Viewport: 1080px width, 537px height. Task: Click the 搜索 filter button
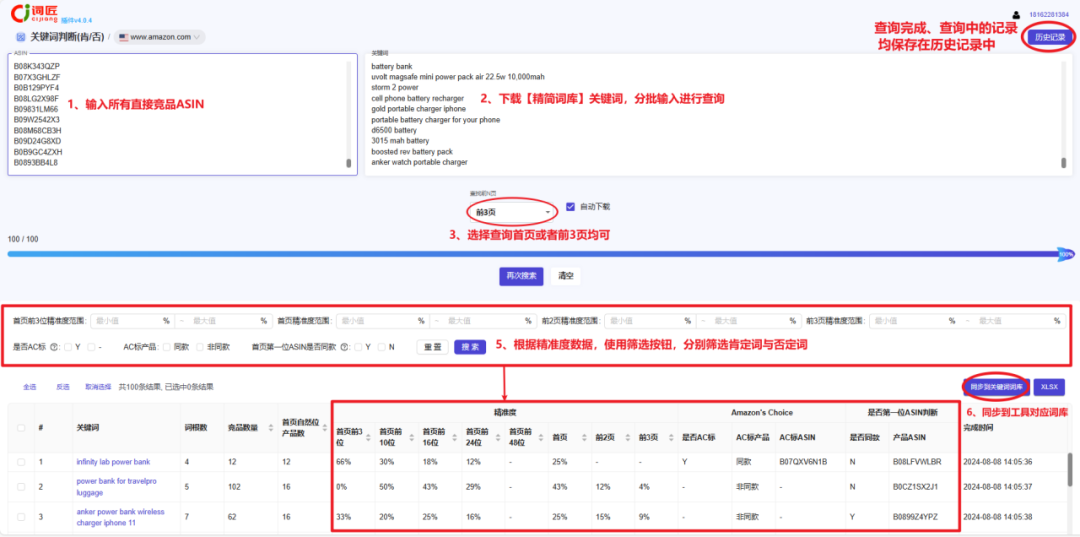tap(470, 347)
